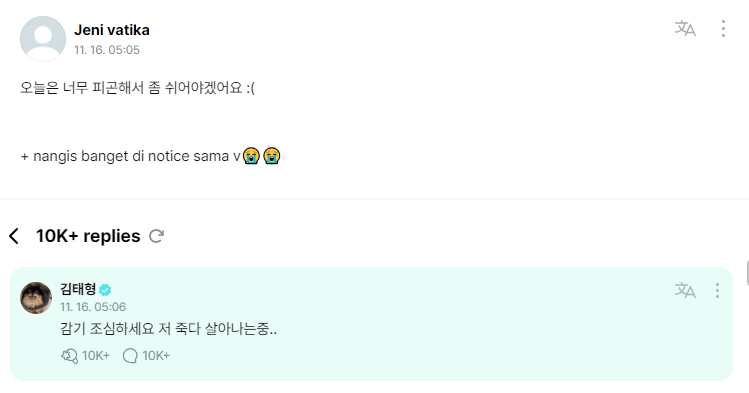Image resolution: width=749 pixels, height=393 pixels.
Task: Click the scrollbar handle at the right edge
Action: click(747, 273)
